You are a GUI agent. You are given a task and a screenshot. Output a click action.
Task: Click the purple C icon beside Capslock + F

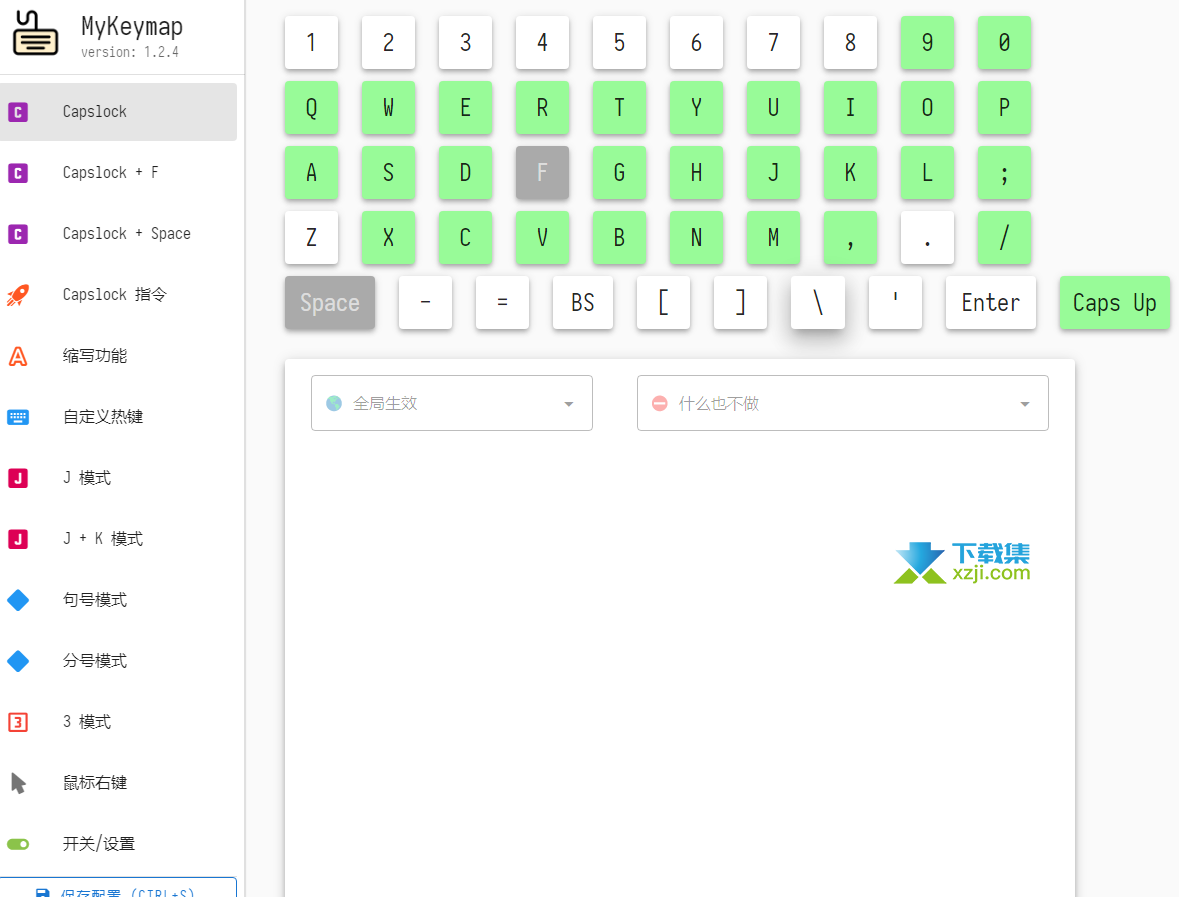18,173
